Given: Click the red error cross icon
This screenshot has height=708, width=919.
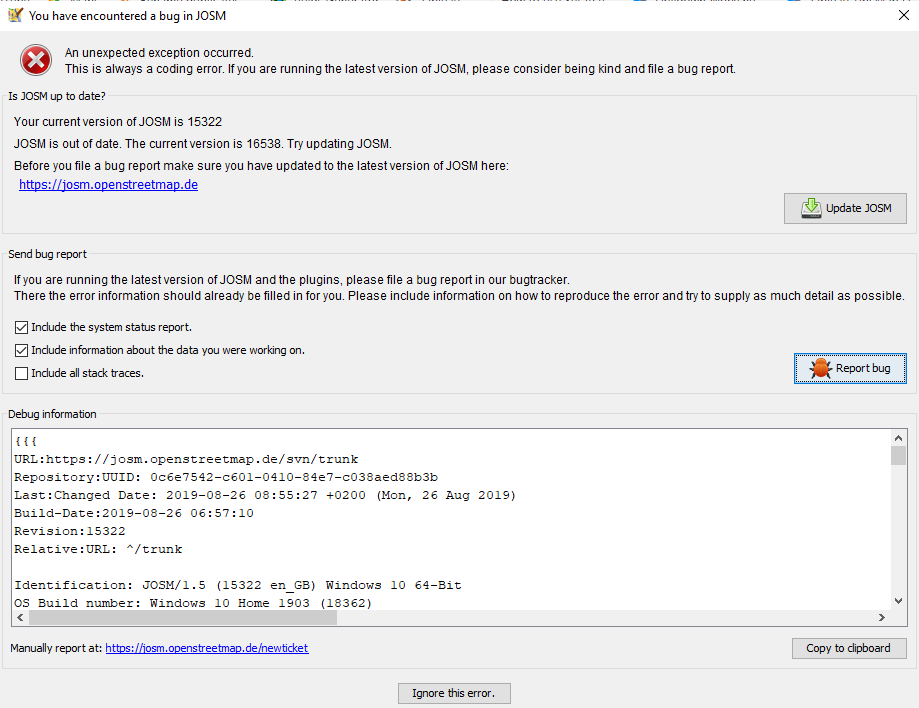Looking at the screenshot, I should point(36,60).
